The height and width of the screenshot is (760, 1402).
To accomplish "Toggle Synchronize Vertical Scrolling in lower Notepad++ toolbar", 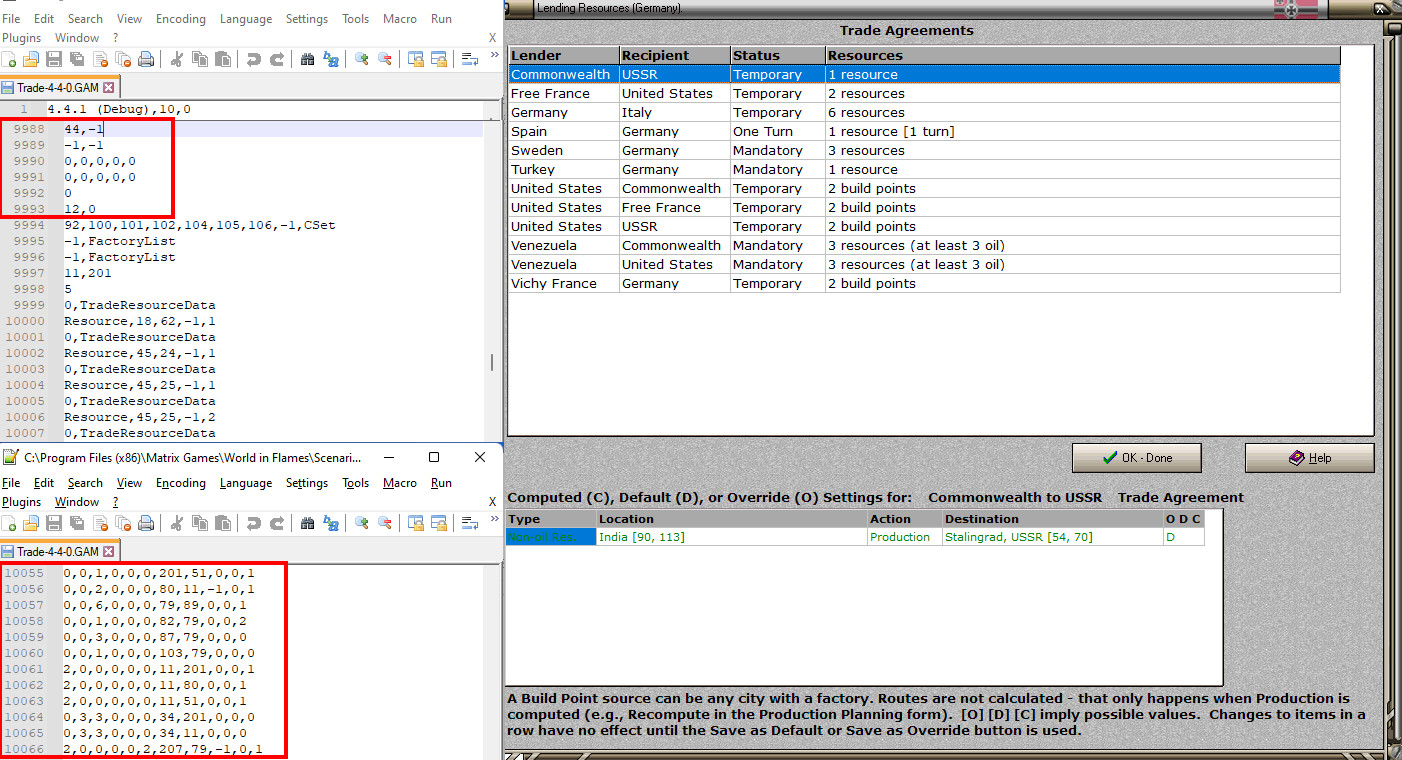I will click(x=415, y=523).
